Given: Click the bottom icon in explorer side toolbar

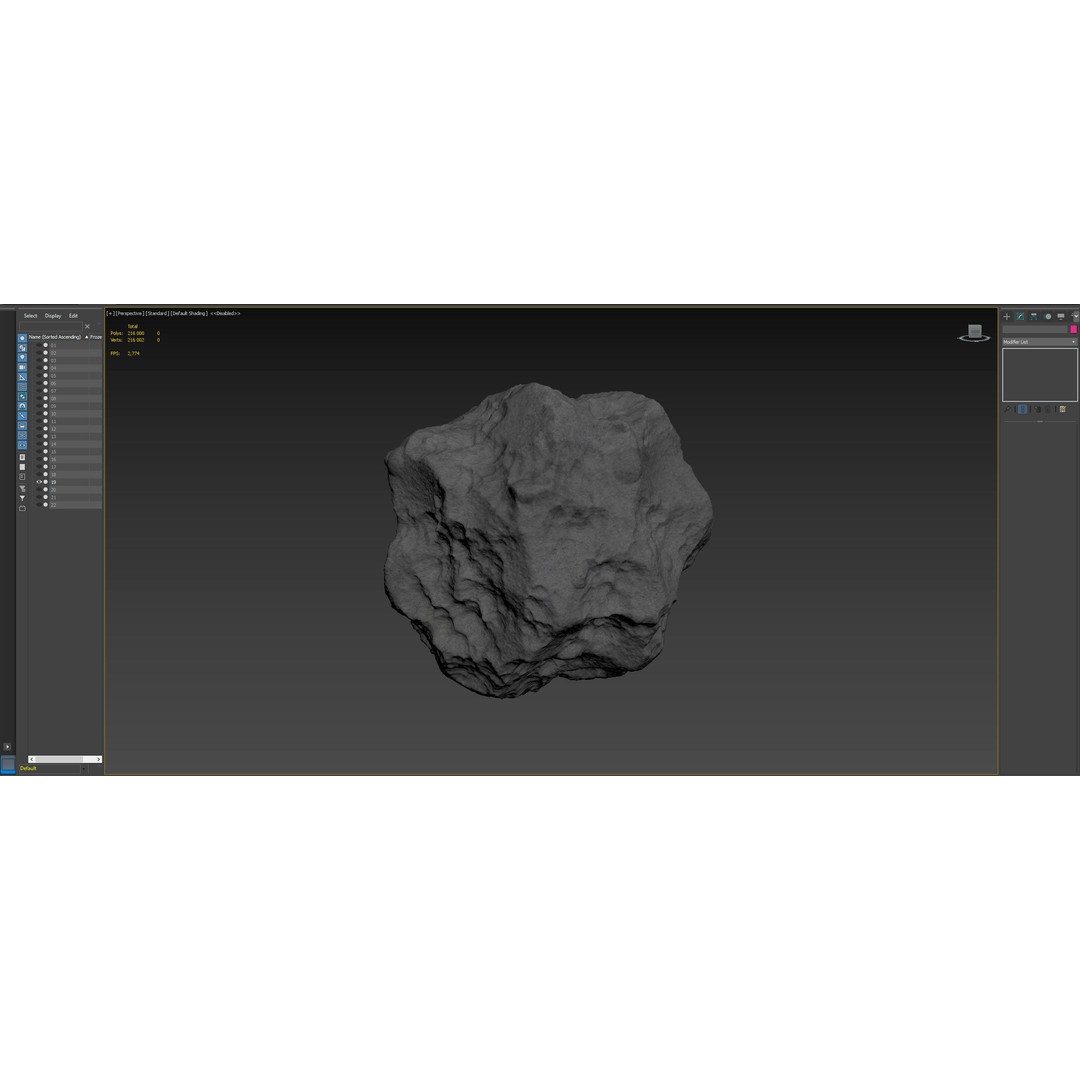Looking at the screenshot, I should pyautogui.click(x=22, y=508).
